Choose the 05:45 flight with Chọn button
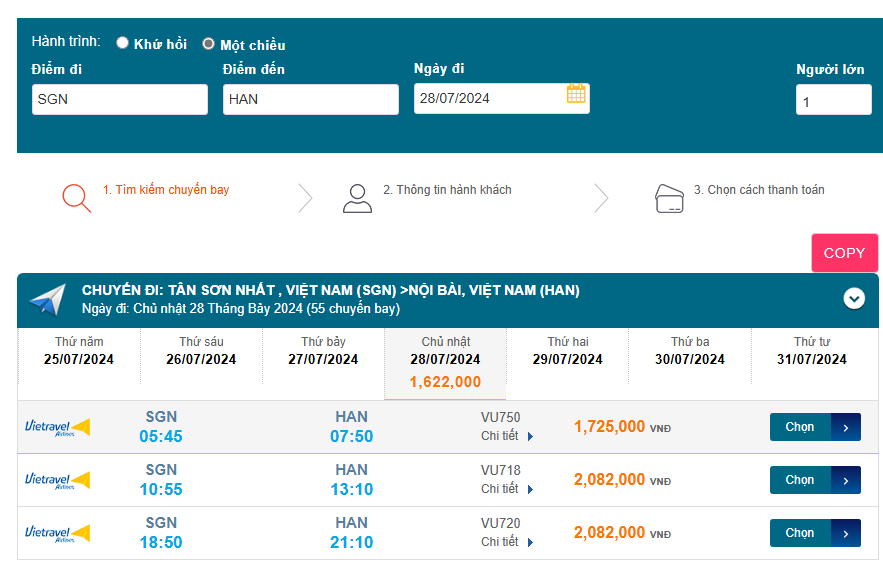 click(x=814, y=427)
